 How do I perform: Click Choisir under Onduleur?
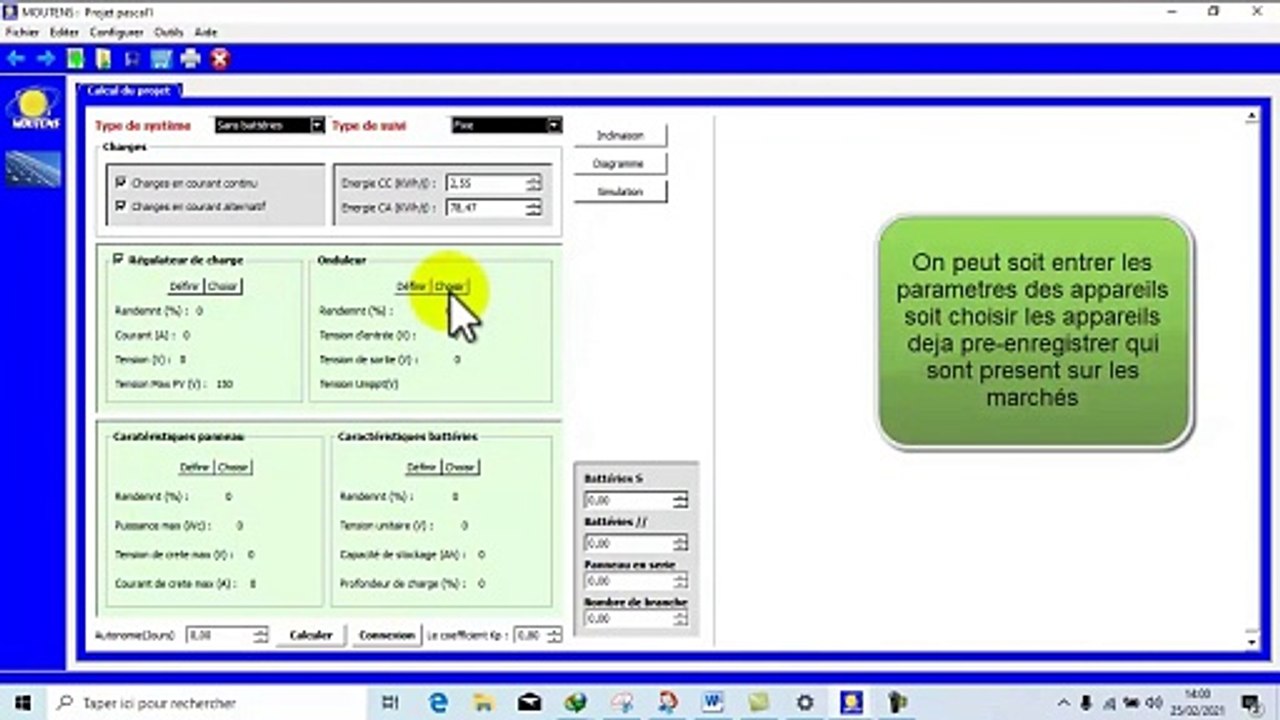[450, 286]
